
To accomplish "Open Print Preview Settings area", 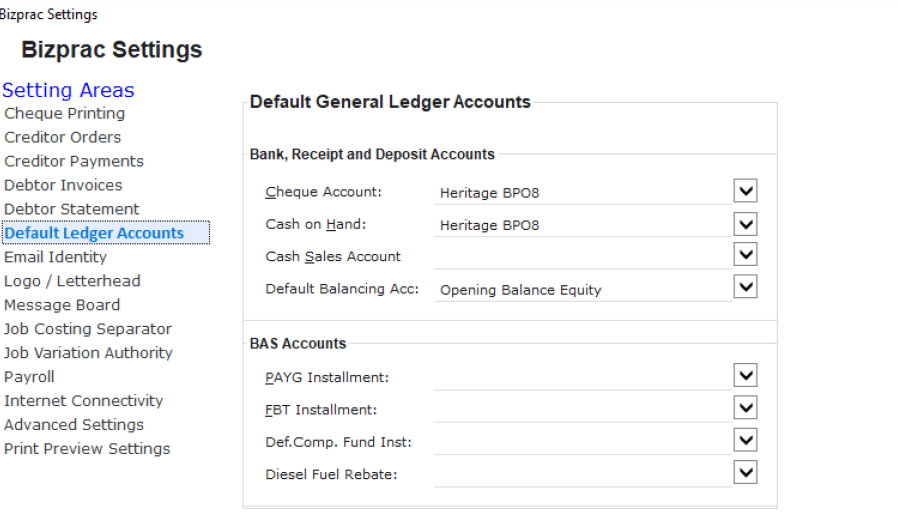I will [87, 449].
